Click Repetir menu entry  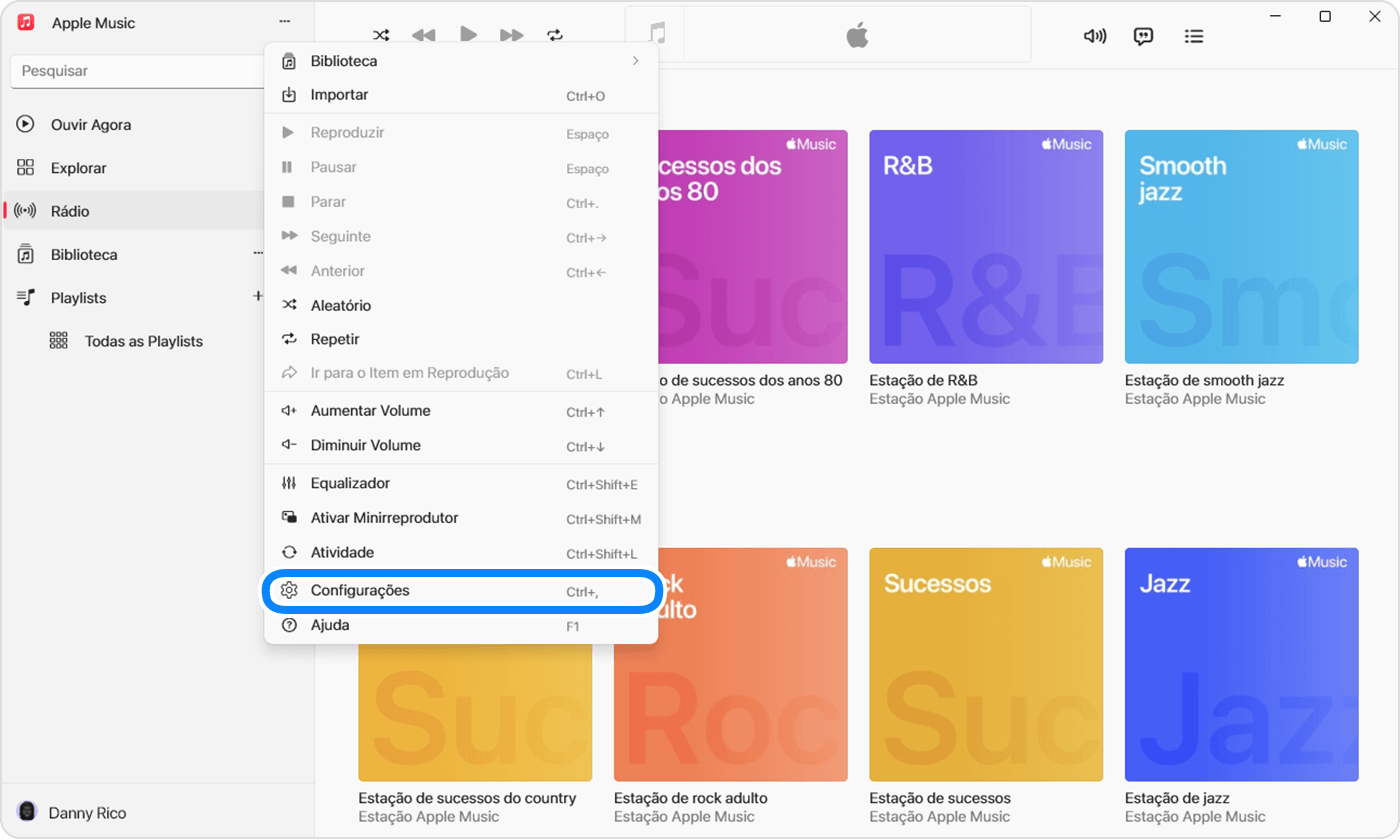tap(461, 339)
